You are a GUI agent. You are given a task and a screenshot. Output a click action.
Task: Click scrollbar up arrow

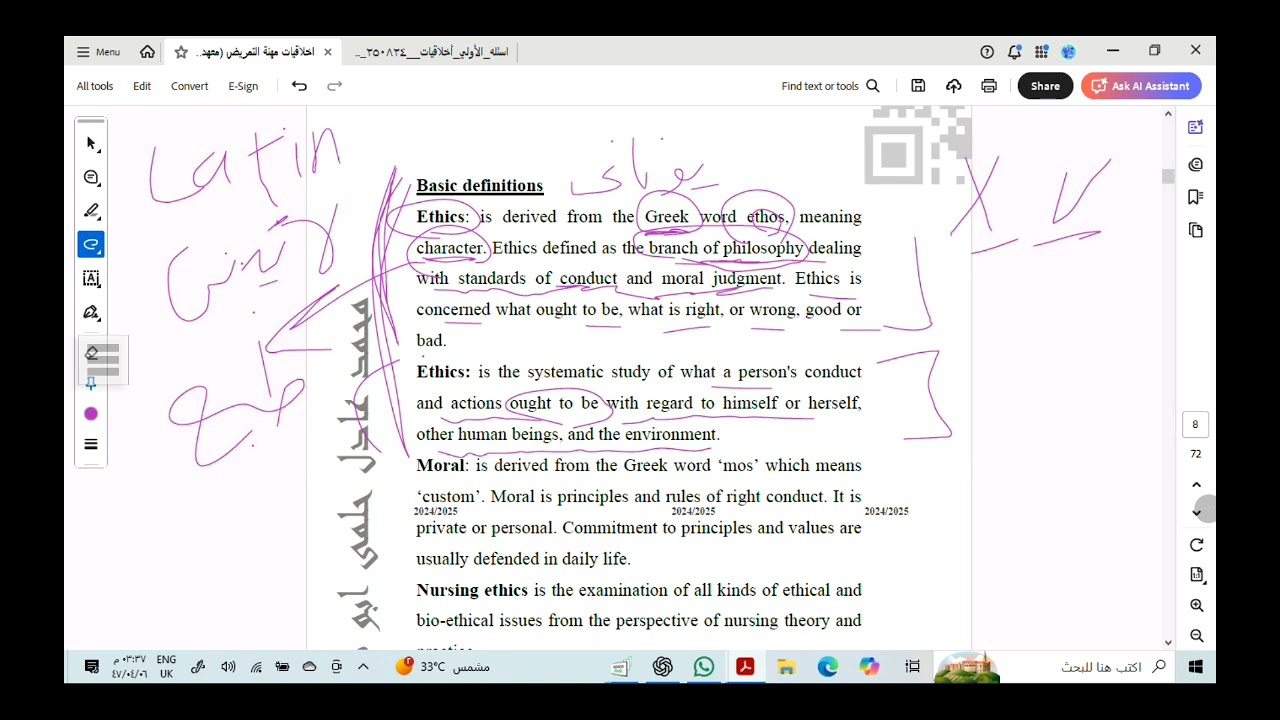(1168, 114)
